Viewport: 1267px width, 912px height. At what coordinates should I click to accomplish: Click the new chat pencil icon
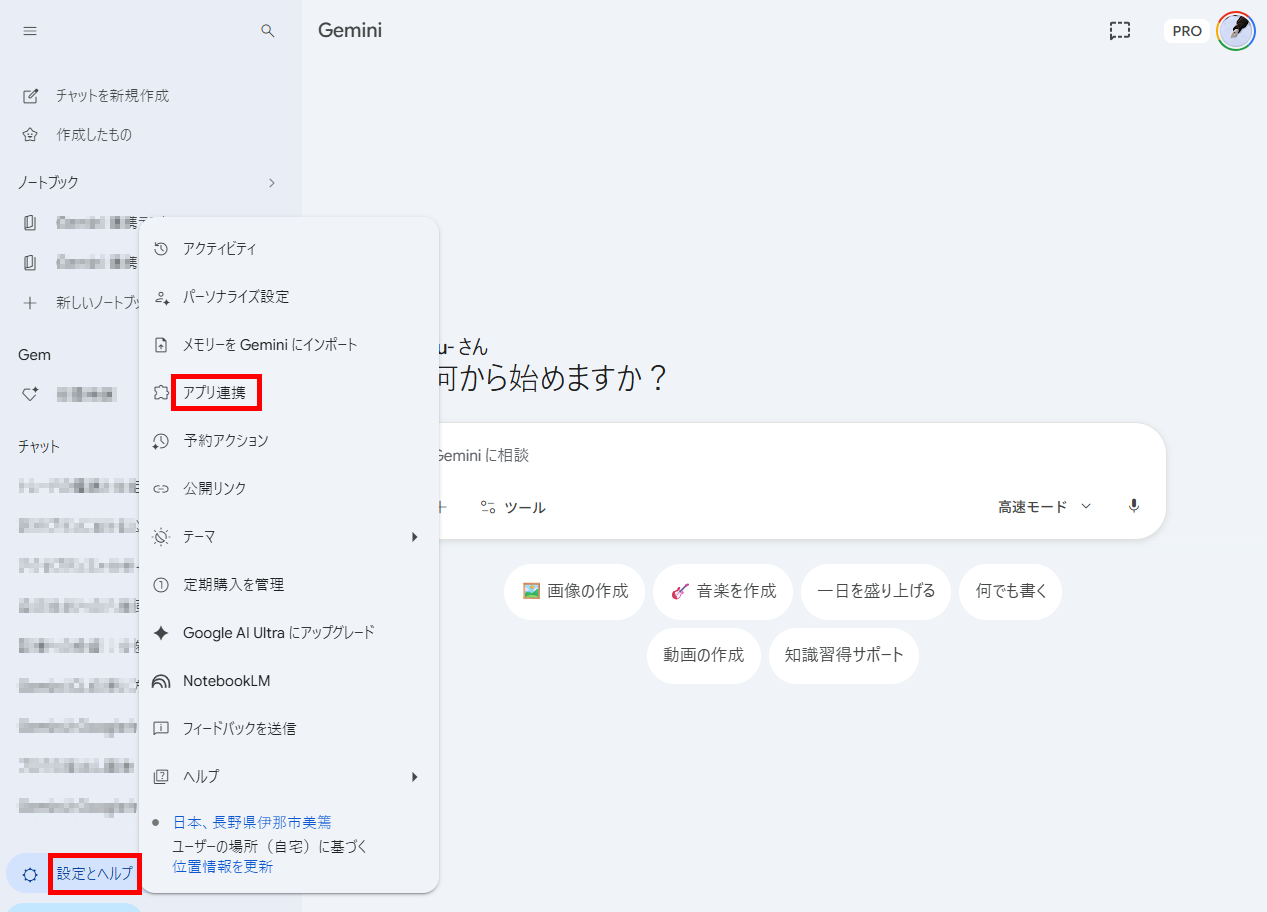tap(31, 96)
